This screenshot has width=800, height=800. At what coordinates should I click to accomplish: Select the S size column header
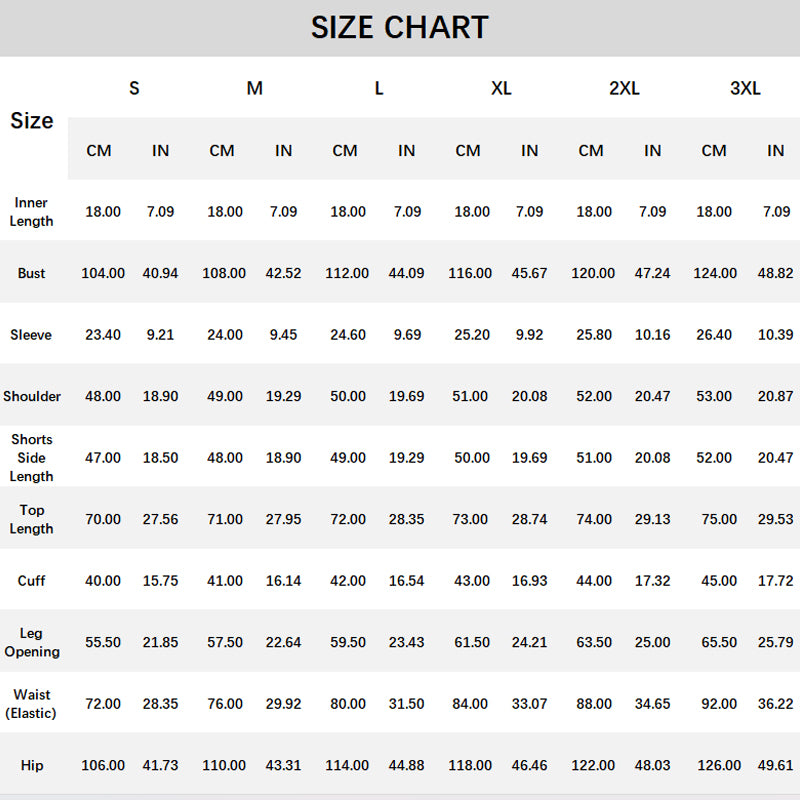[x=134, y=88]
